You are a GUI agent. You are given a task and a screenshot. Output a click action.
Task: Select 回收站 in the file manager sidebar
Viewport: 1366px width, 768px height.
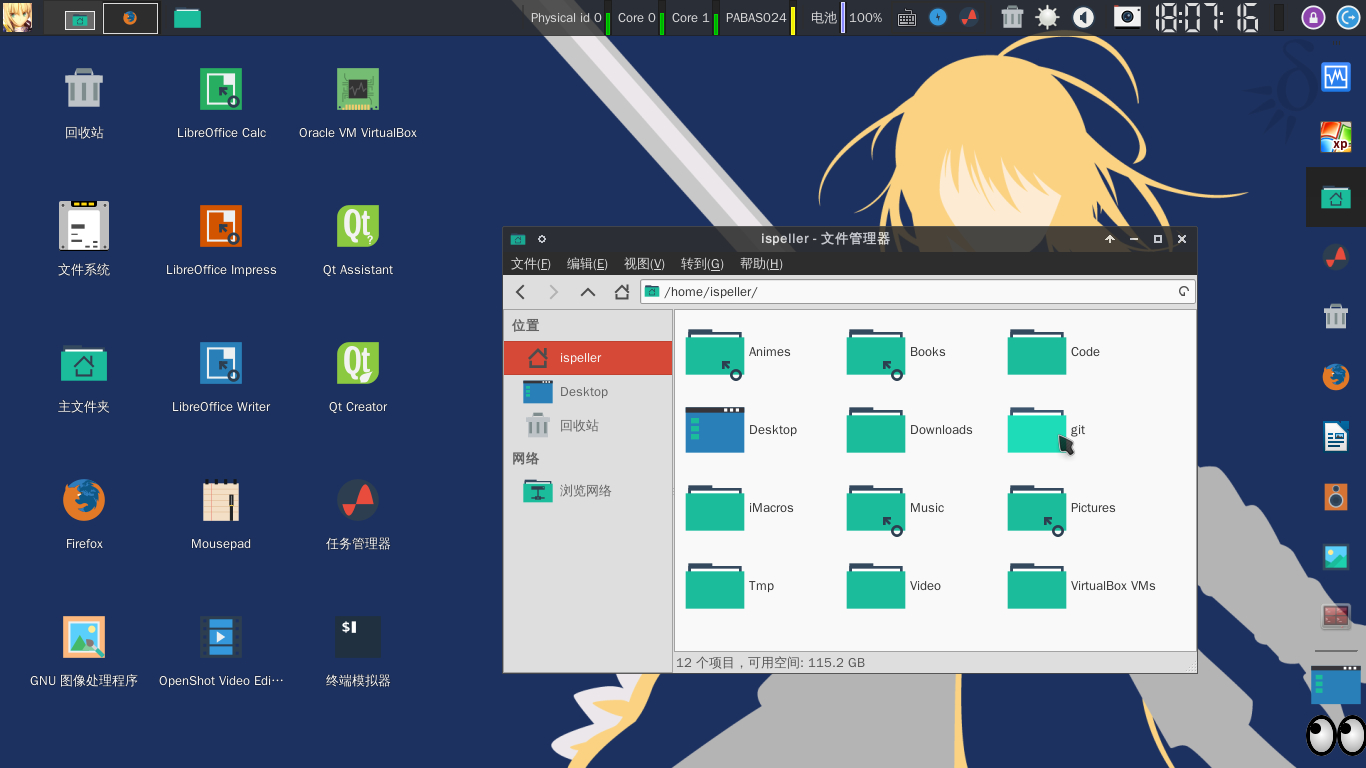(588, 426)
